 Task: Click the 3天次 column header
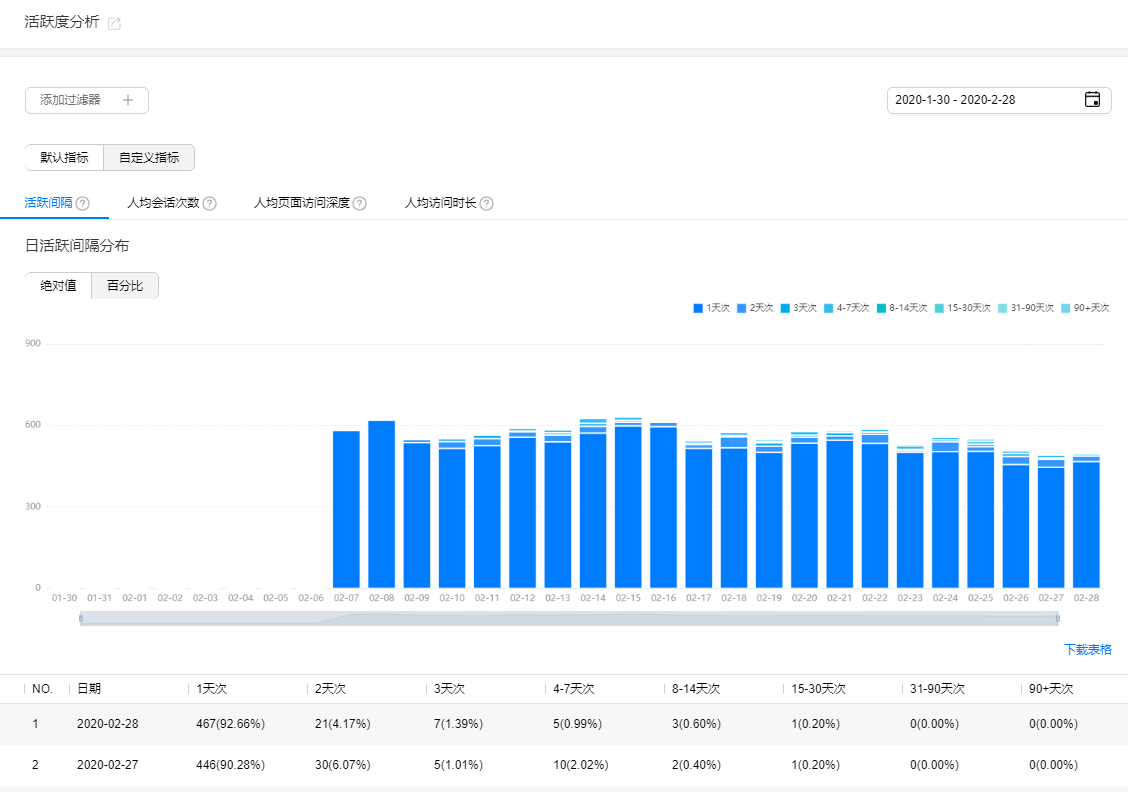(x=450, y=688)
